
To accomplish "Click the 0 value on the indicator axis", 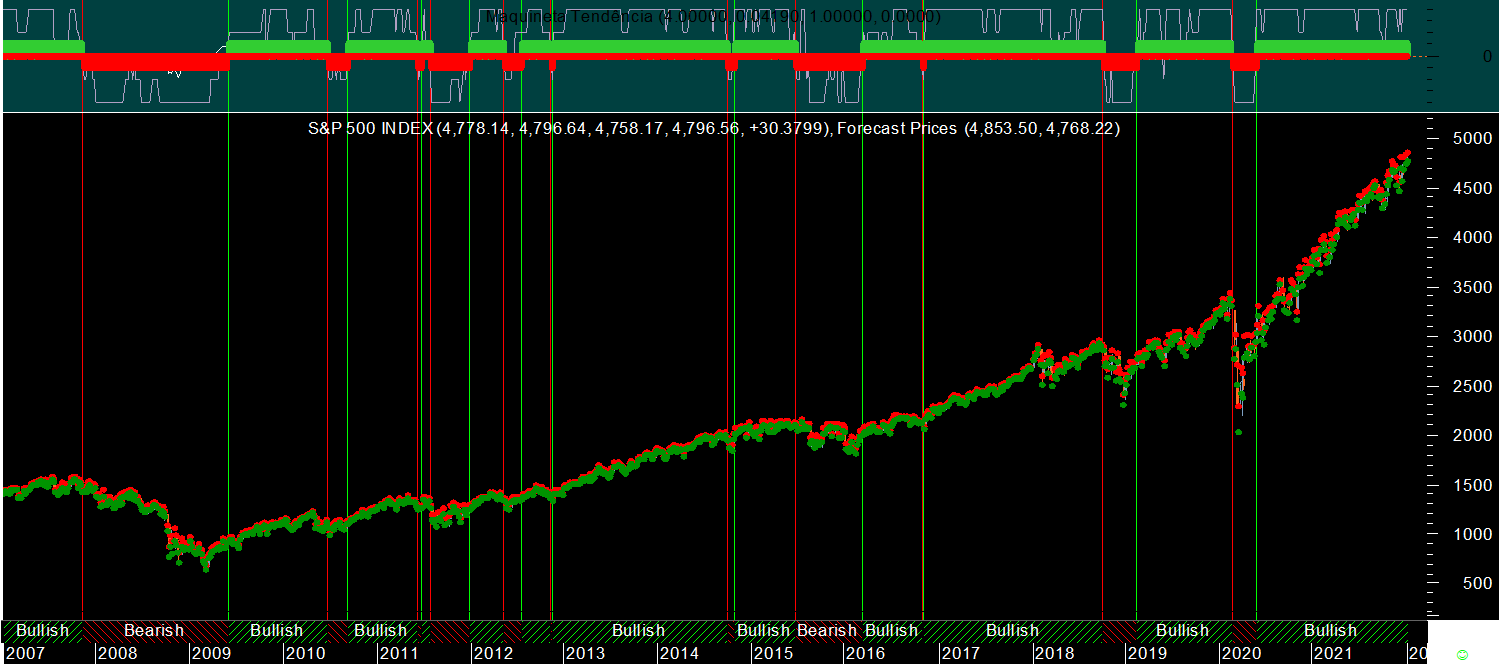I will [1487, 56].
